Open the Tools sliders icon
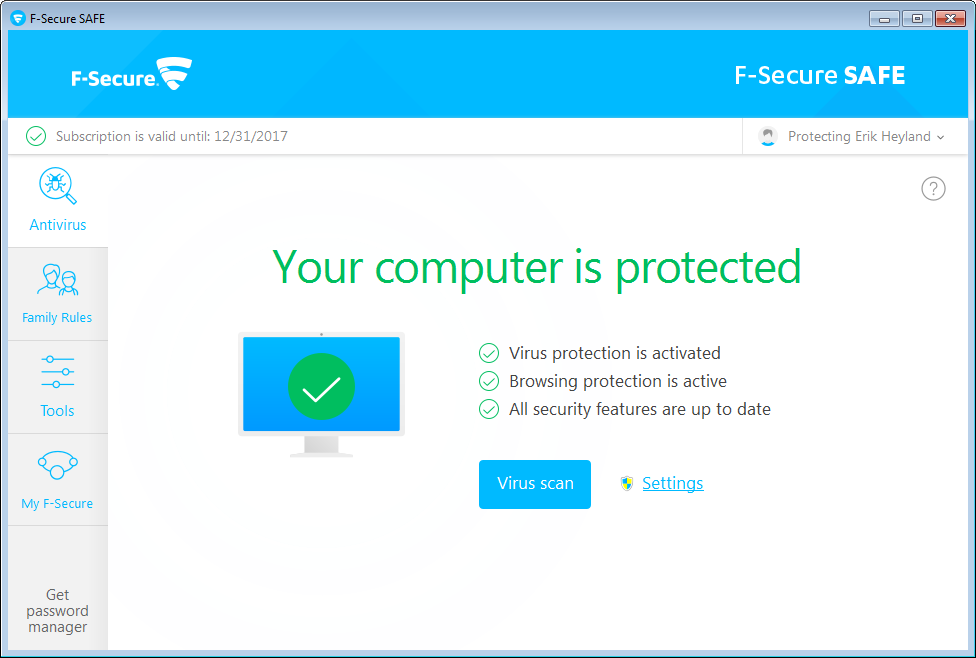 tap(57, 372)
